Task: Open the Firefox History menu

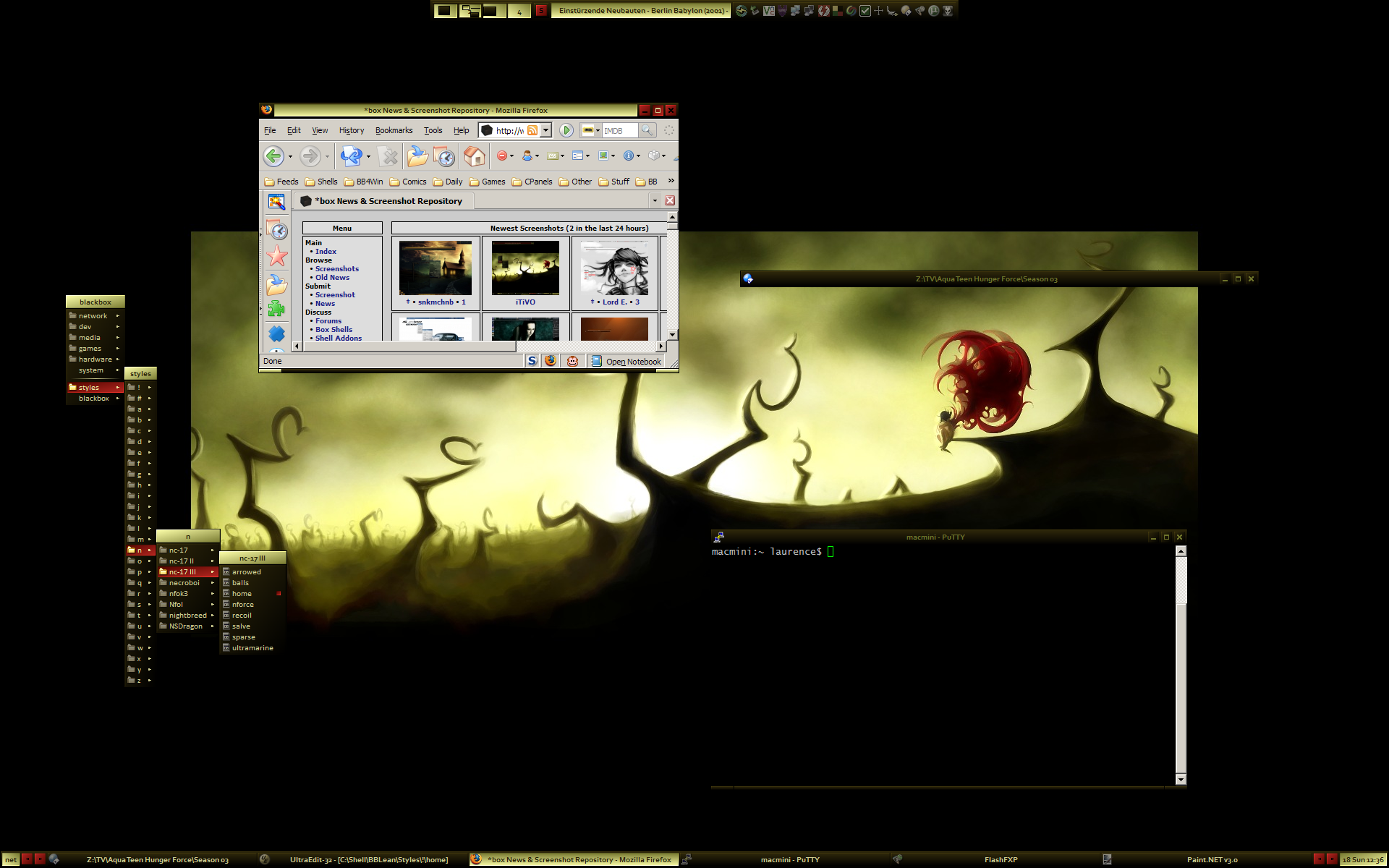Action: (352, 130)
